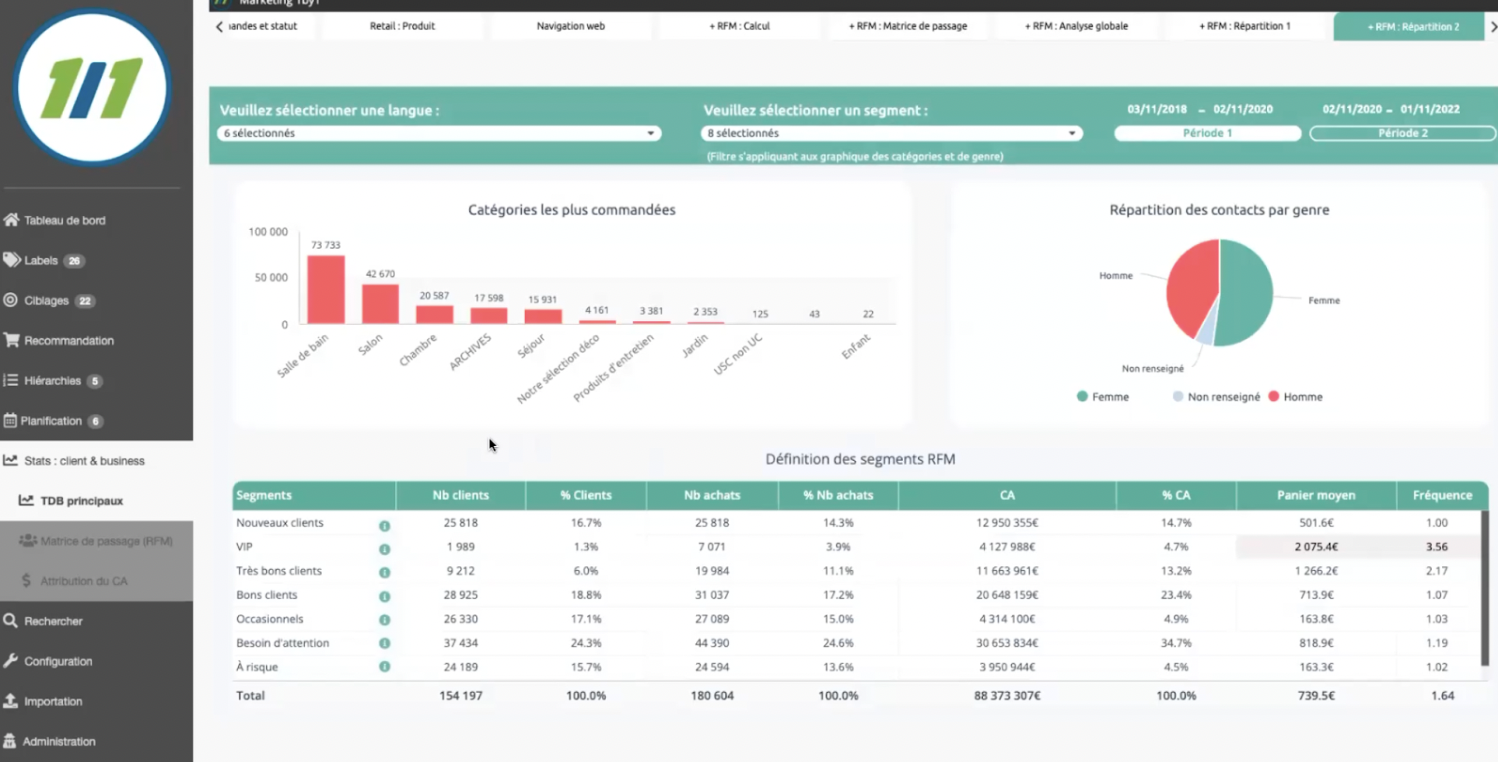The height and width of the screenshot is (762, 1498).
Task: Toggle Femme in the pie chart legend
Action: point(1102,397)
